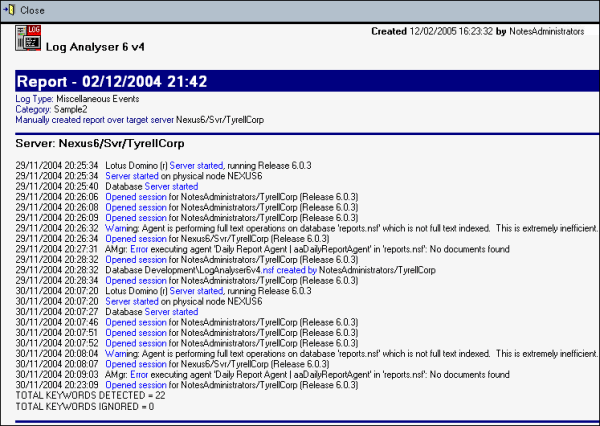This screenshot has height=426, width=600.
Task: Click Opened session at 30/11/2004 20:07:51
Action: (x=136, y=333)
